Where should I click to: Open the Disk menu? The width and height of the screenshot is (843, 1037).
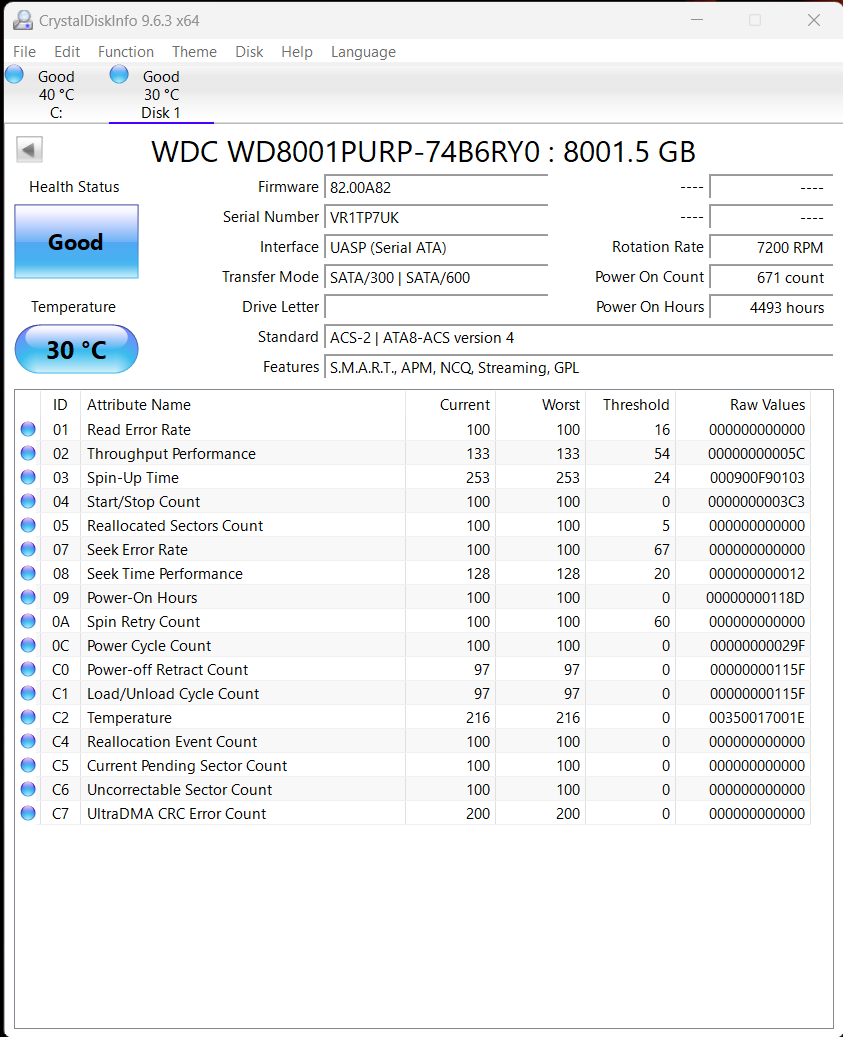pos(249,52)
